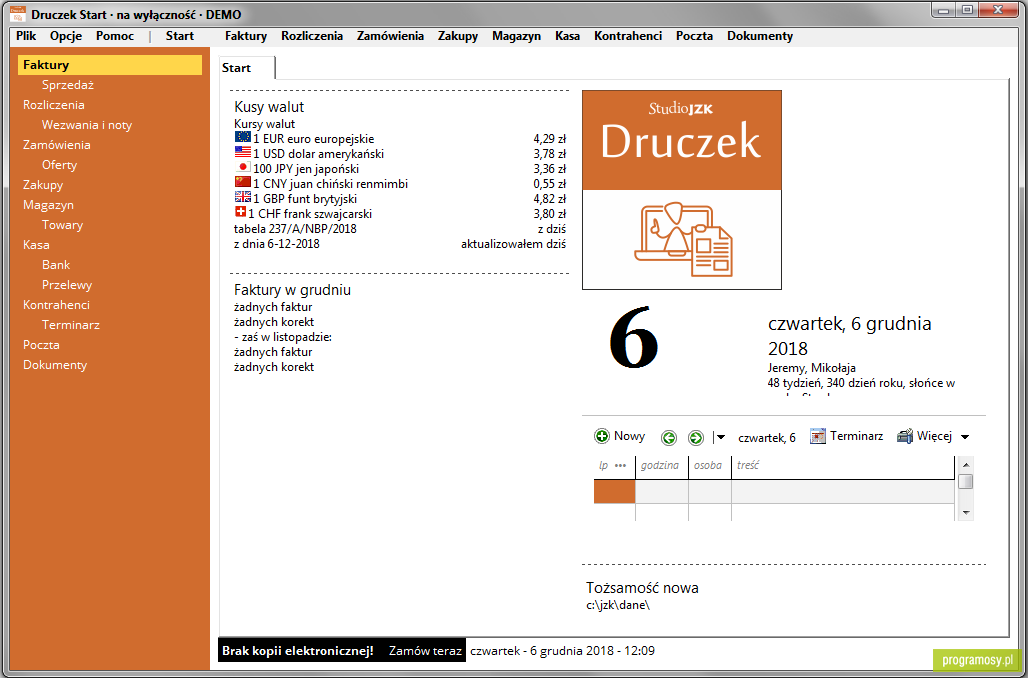Click the EUR flag icon
This screenshot has width=1028, height=678.
(243, 137)
